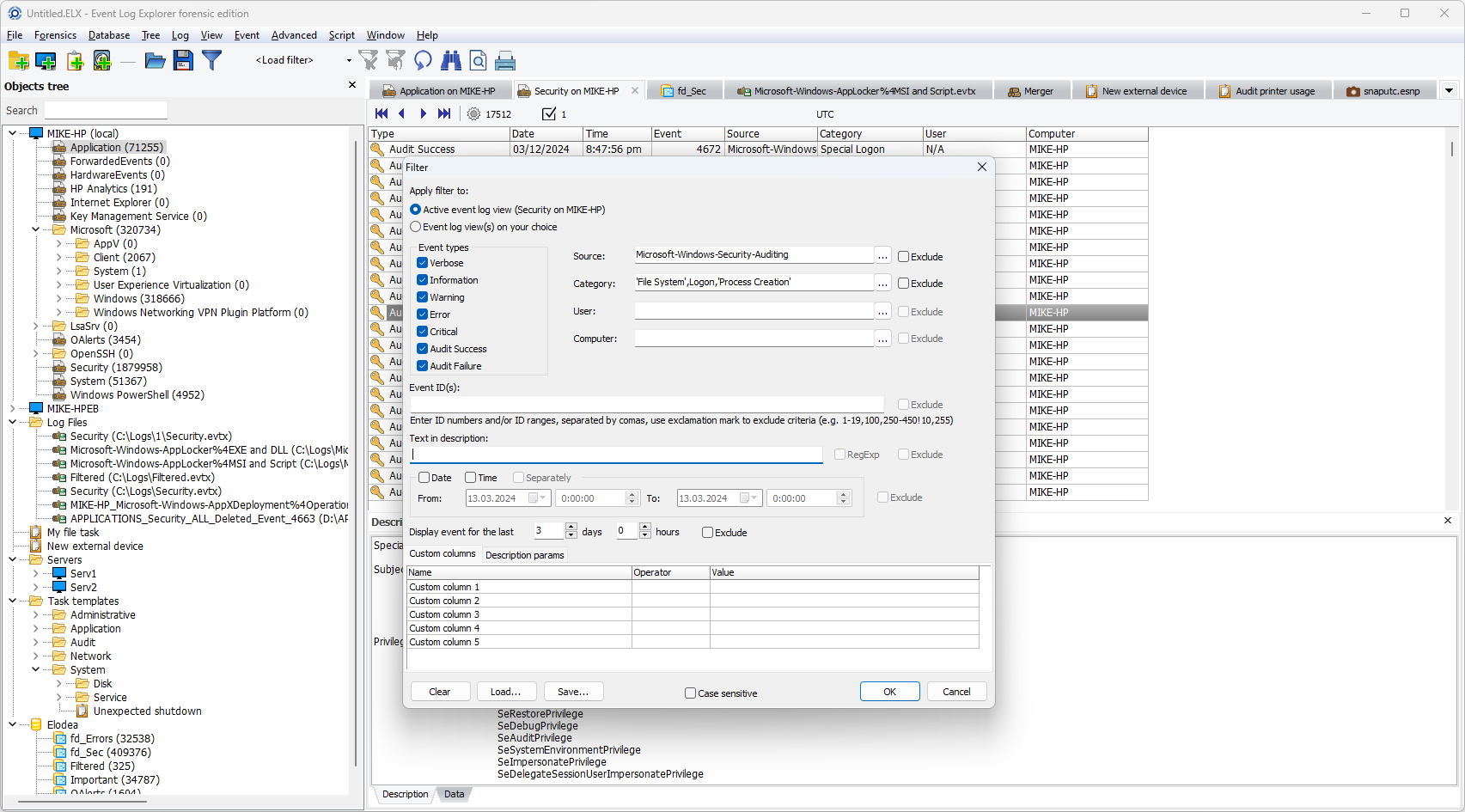
Task: Open the blue folder toolbar icon
Action: 155,60
